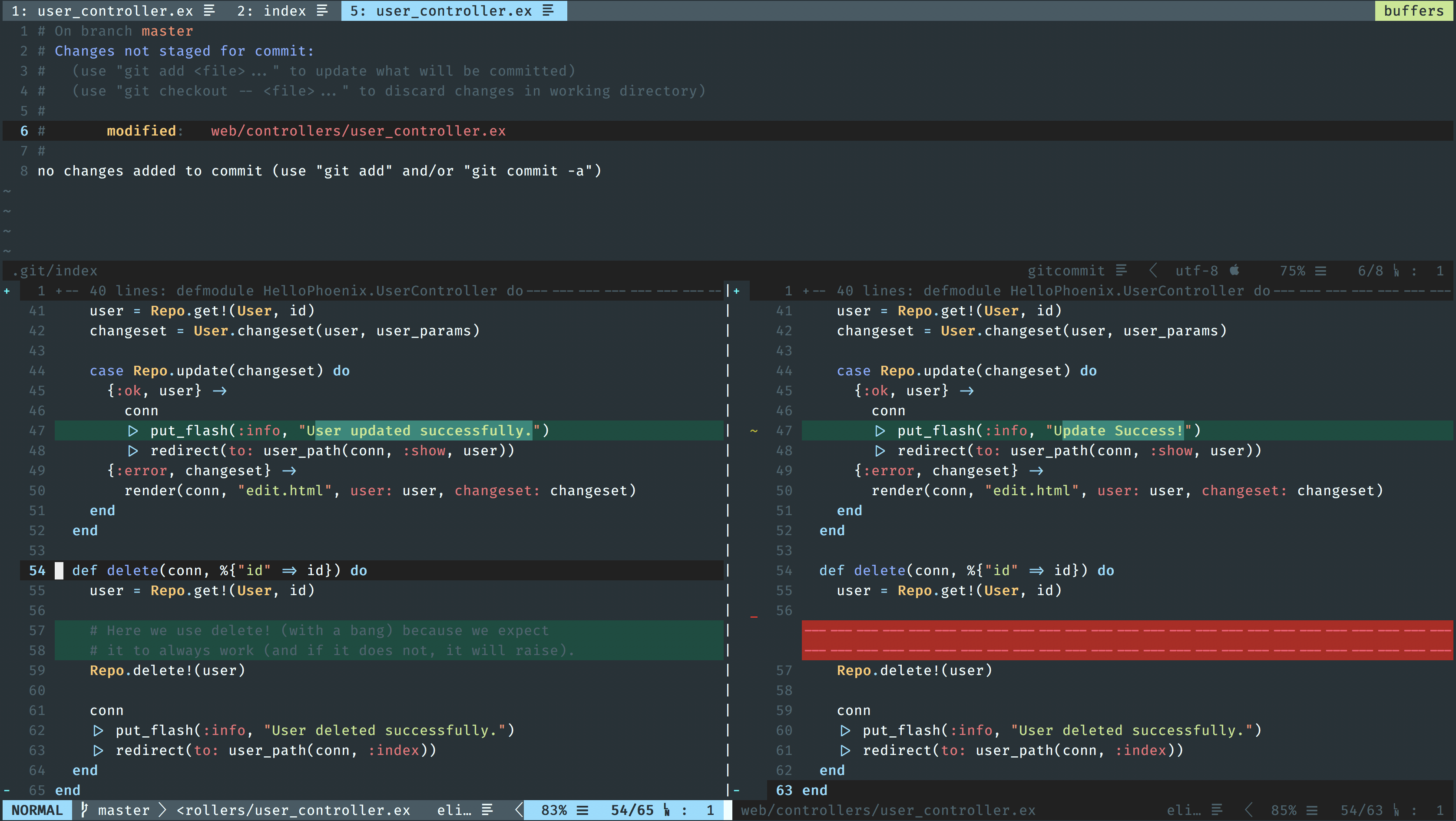
Task: Click 75% scroll percentage in statusline
Action: tap(1293, 271)
